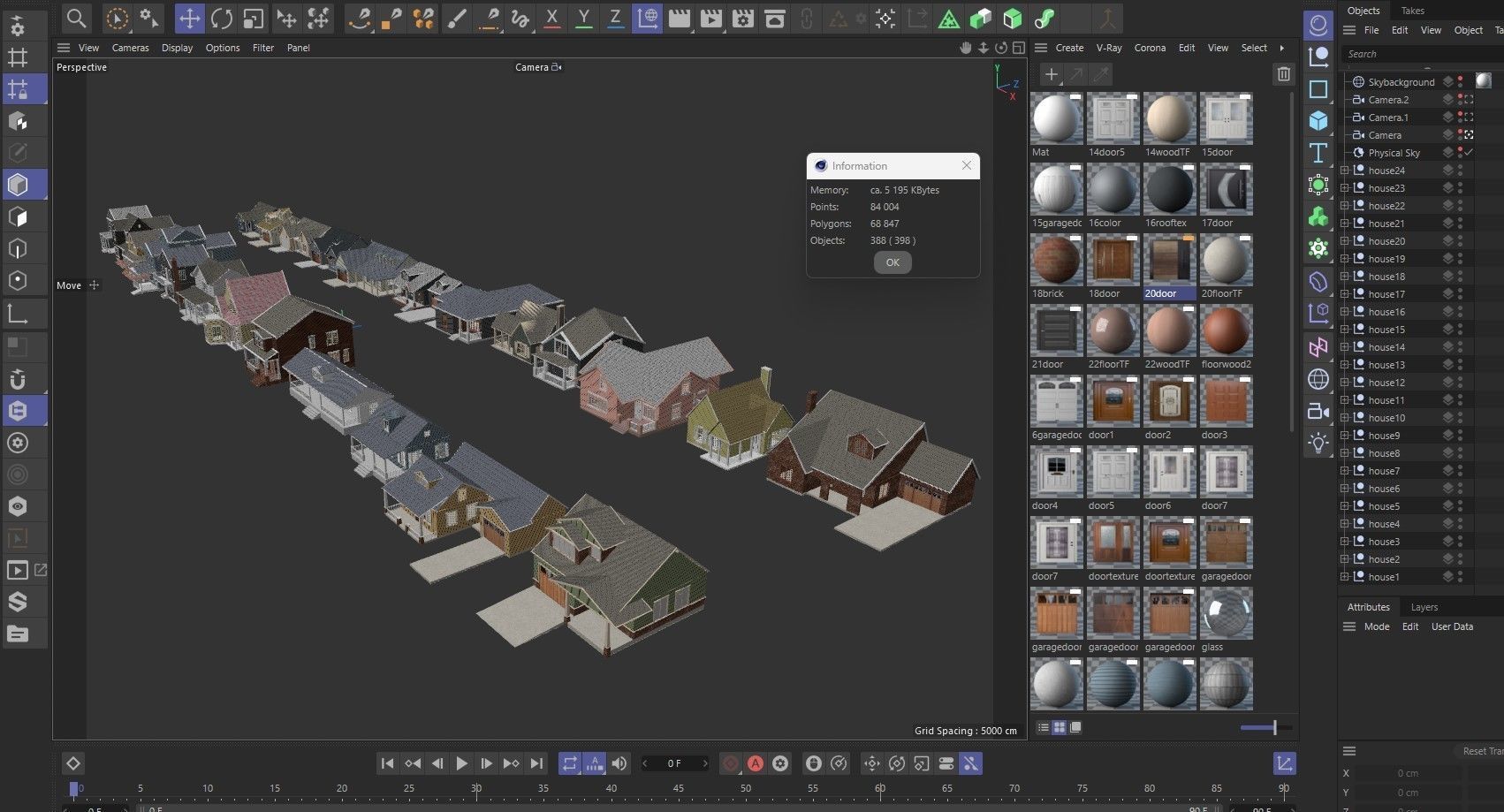This screenshot has height=812, width=1504.
Task: Switch to the Layers tab
Action: 1424,607
